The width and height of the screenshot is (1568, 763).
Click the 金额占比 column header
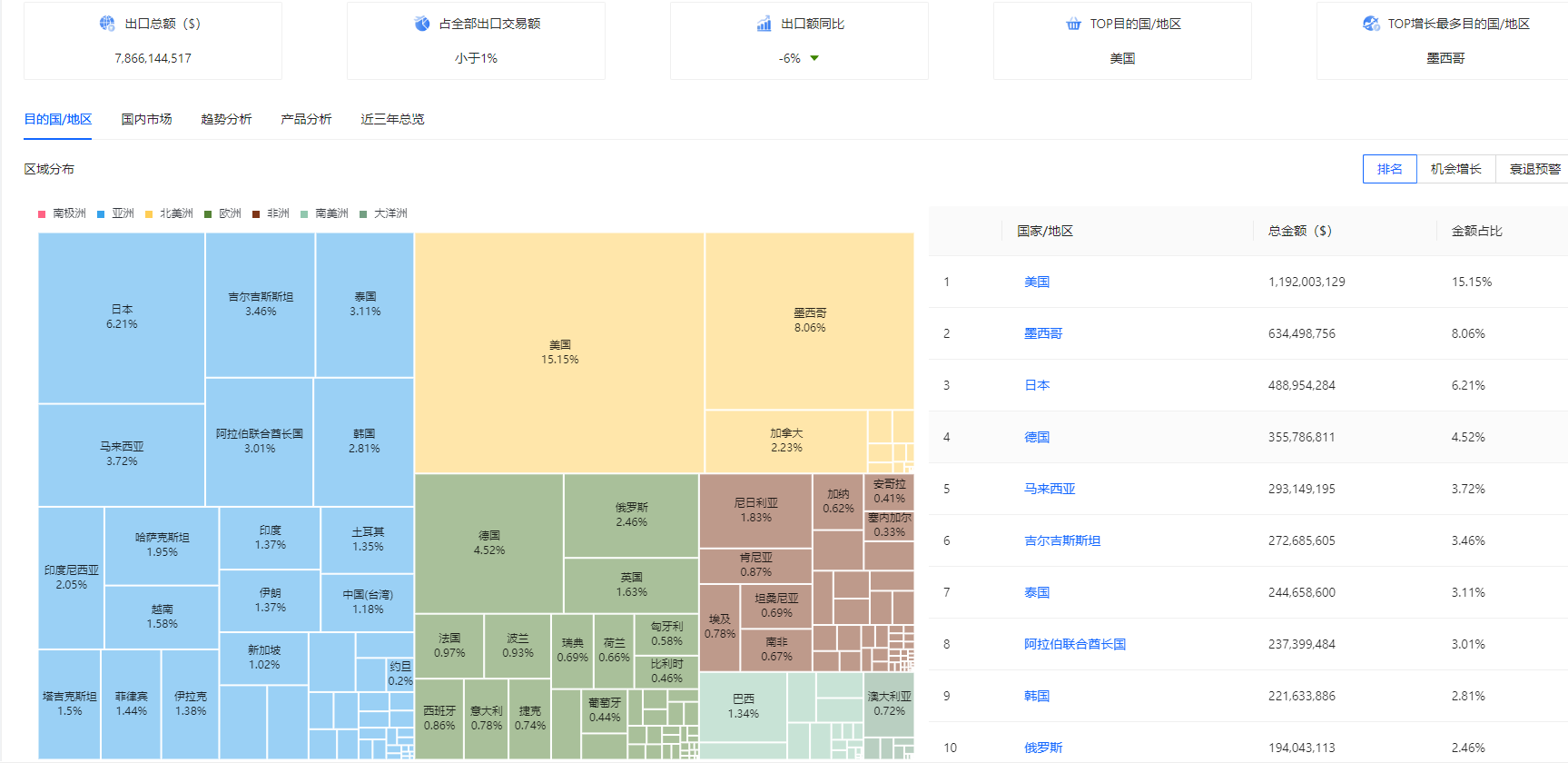pyautogui.click(x=1476, y=231)
